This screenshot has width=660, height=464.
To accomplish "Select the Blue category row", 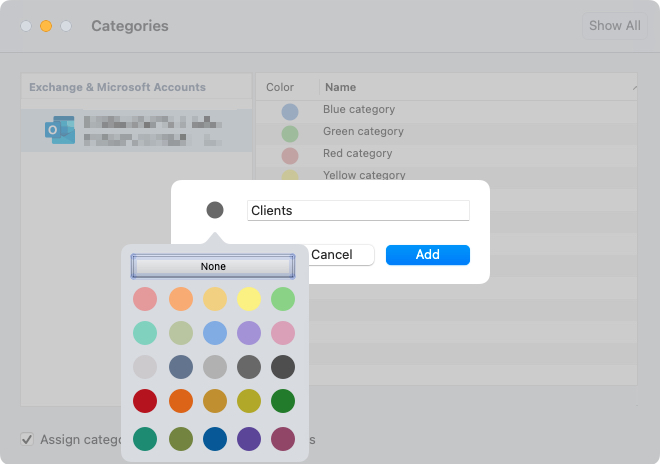I will 446,112.
